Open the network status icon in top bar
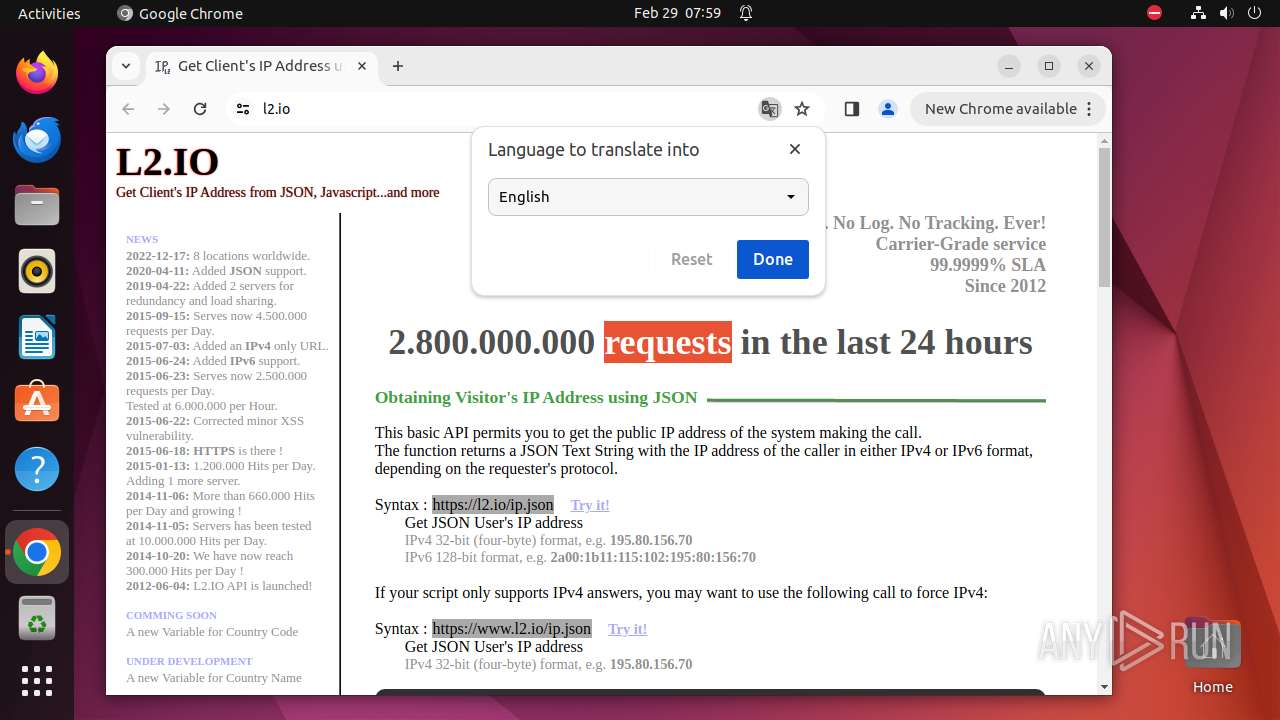 (1198, 13)
